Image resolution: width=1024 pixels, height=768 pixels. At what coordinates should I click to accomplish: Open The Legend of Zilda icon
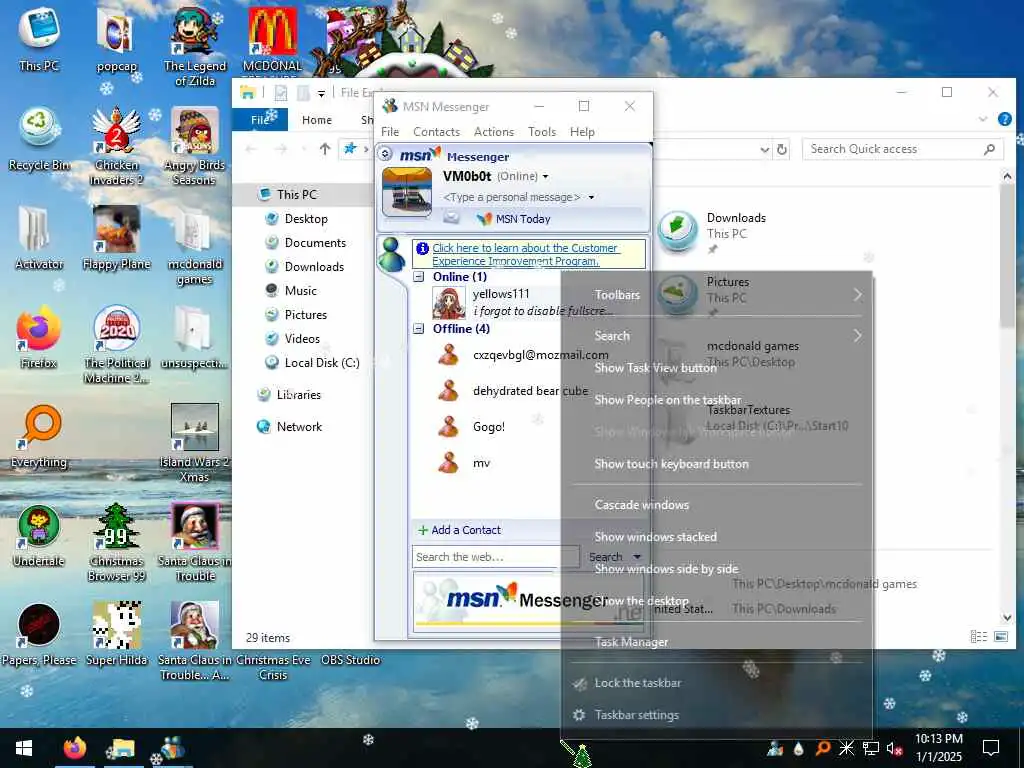(x=195, y=47)
